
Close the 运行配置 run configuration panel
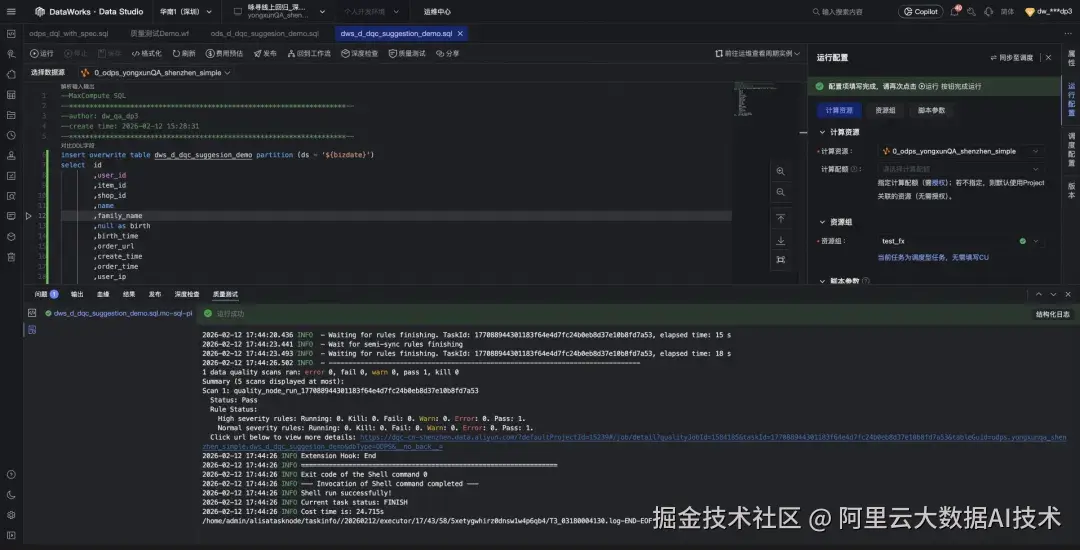pyautogui.click(x=1048, y=58)
